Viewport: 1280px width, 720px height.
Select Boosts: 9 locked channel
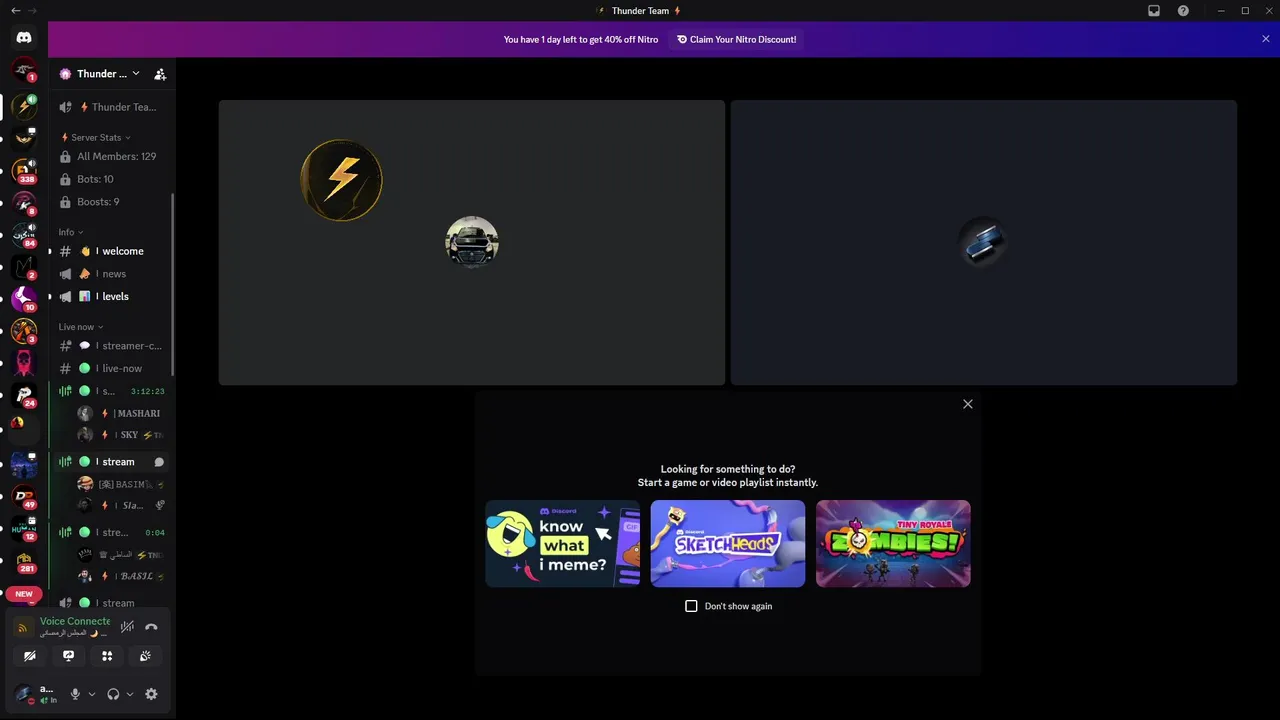[x=112, y=201]
